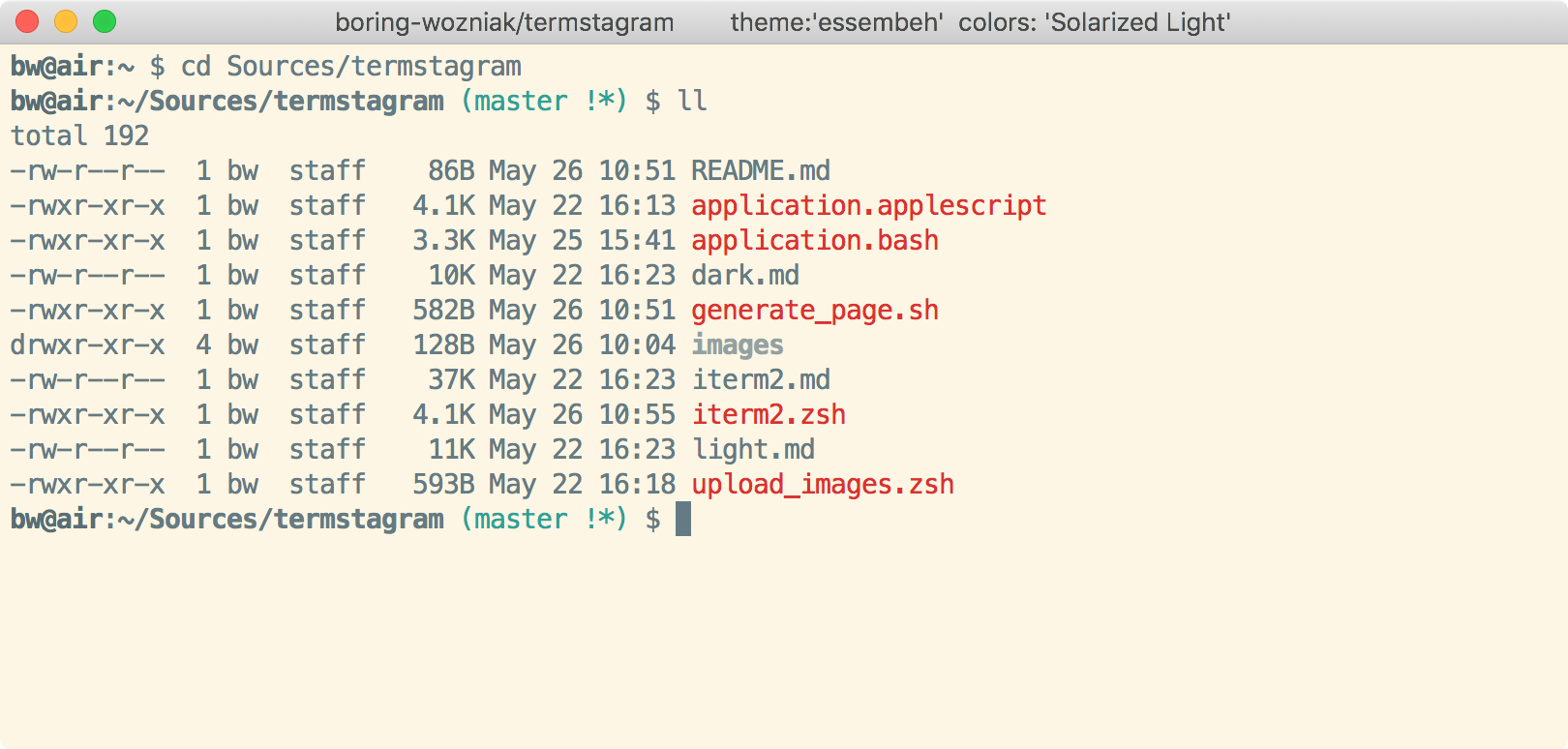Click the 'll' command on the second prompt line
This screenshot has width=1568, height=749.
(691, 102)
